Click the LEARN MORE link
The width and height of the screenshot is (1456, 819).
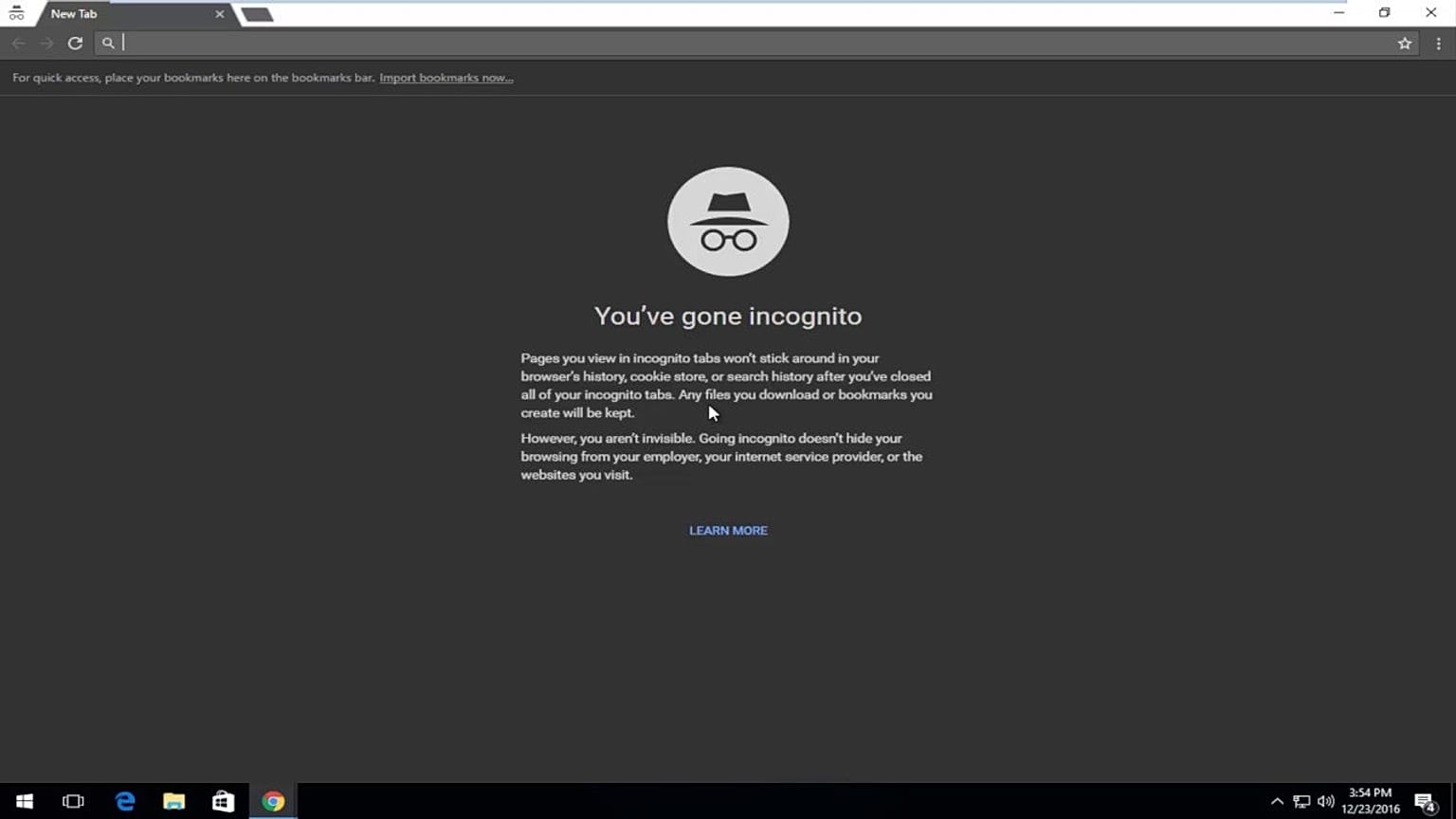pyautogui.click(x=728, y=531)
